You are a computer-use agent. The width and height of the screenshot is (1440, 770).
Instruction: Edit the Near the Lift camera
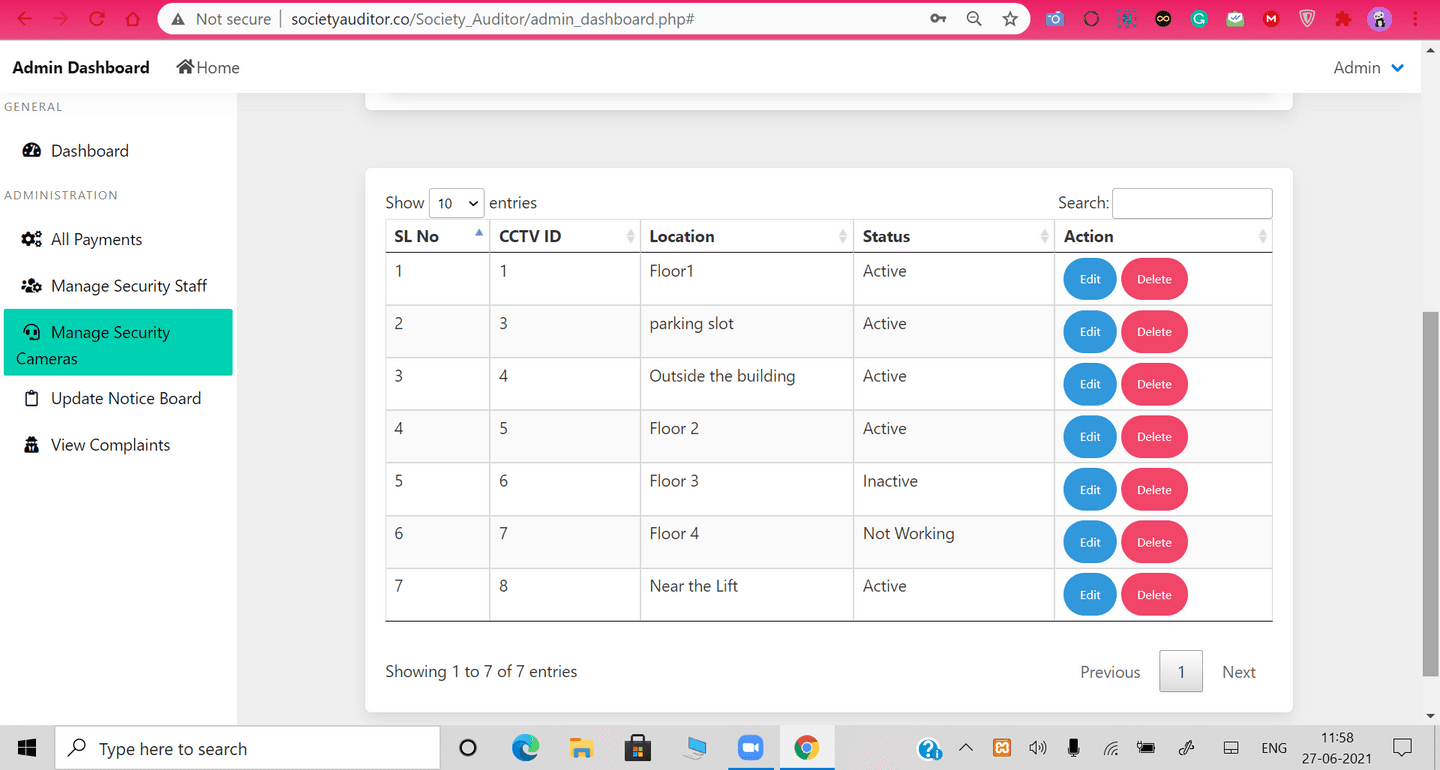(1090, 595)
